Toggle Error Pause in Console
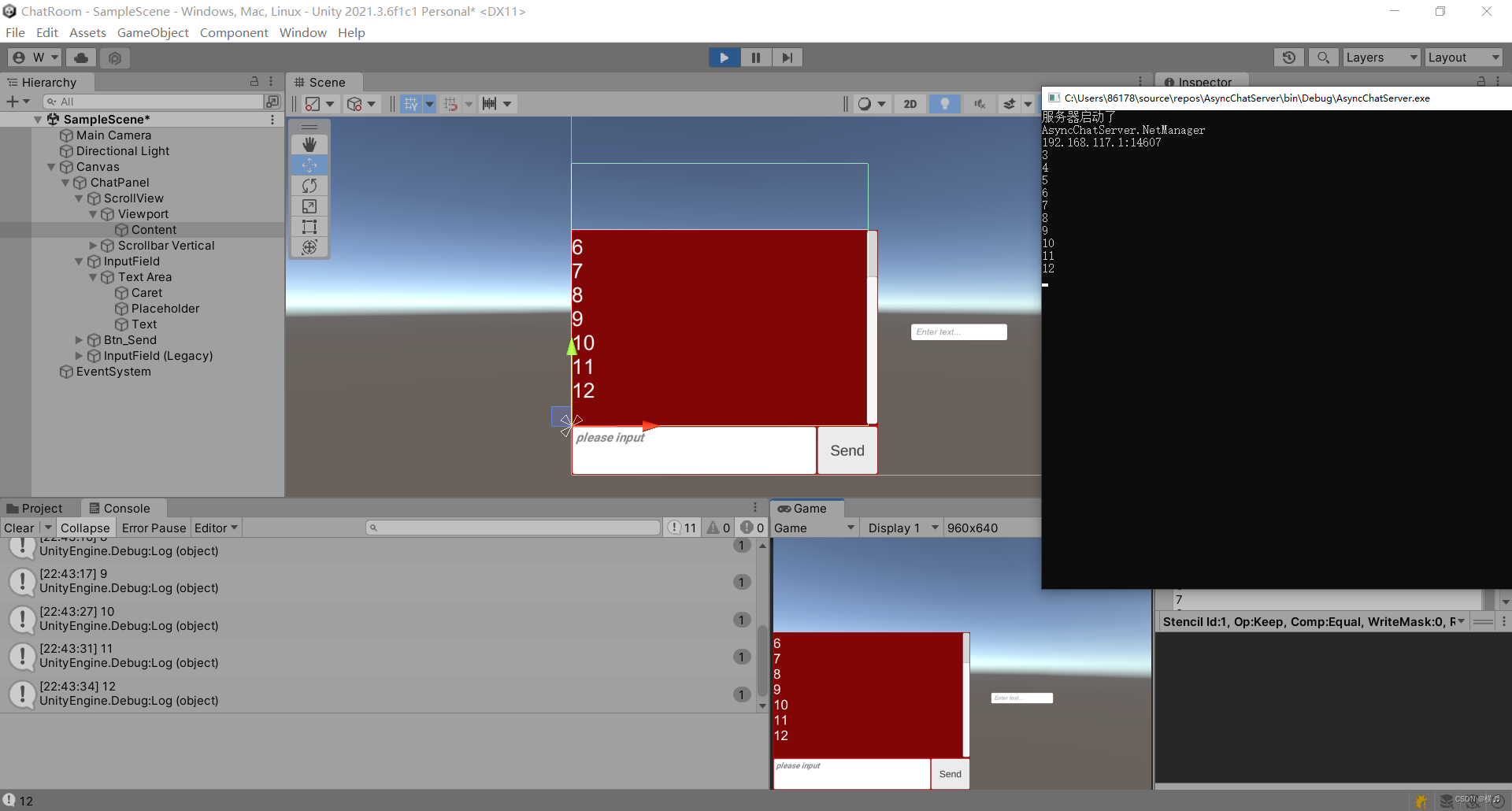This screenshot has width=1512, height=811. tap(154, 528)
